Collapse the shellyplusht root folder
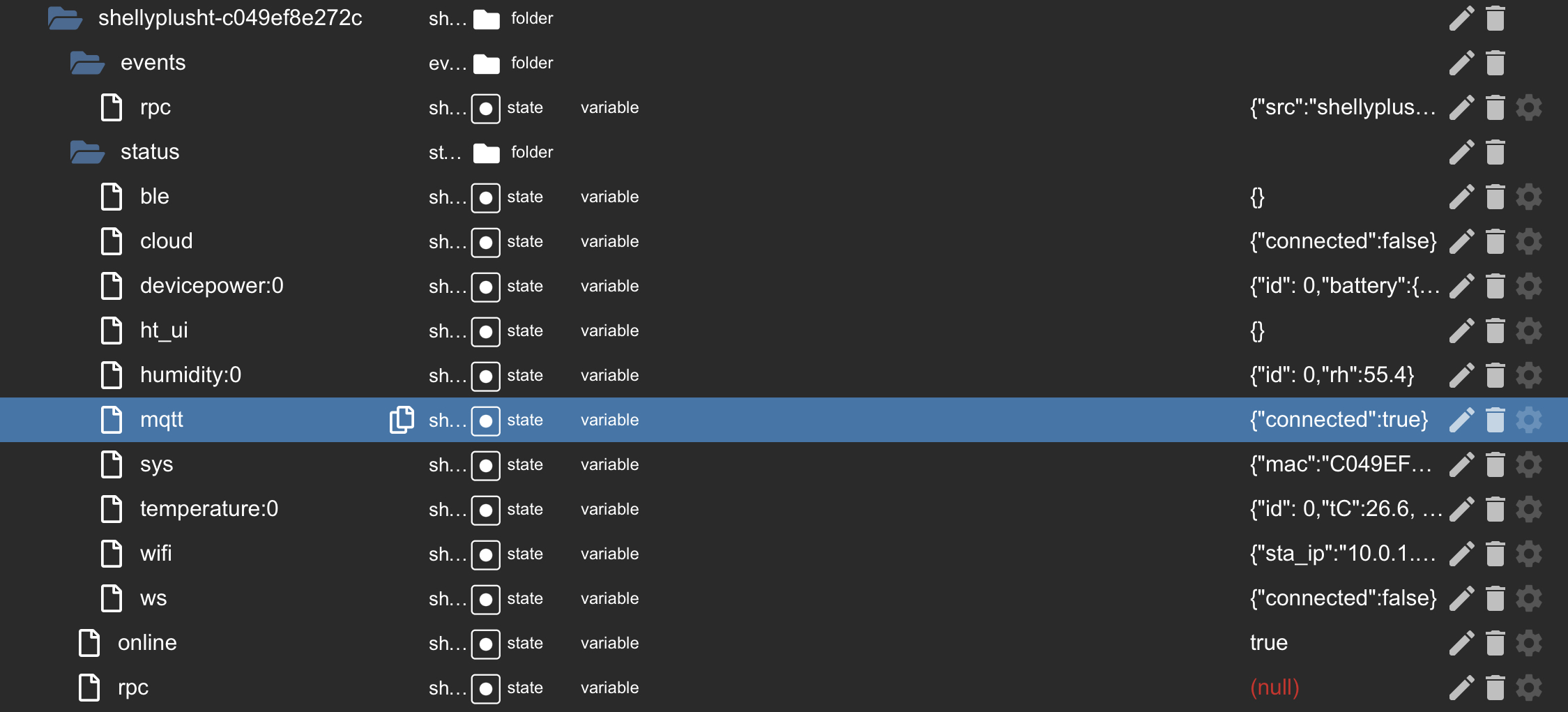Image resolution: width=1568 pixels, height=712 pixels. (64, 18)
